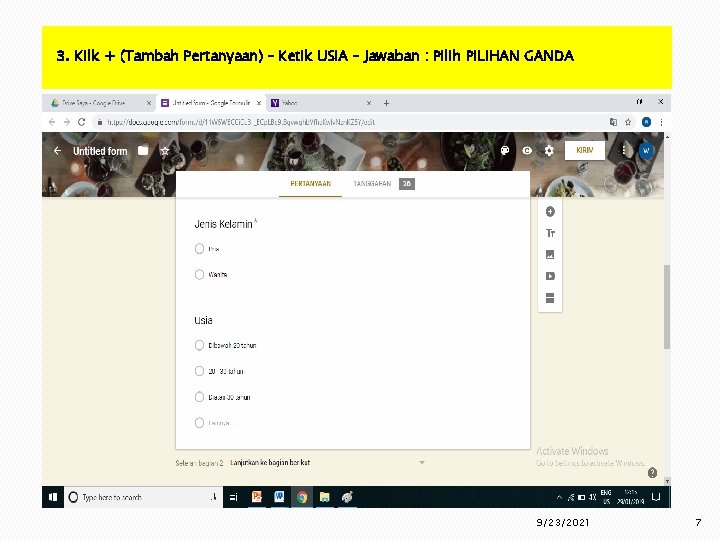Open Word from the taskbar
This screenshot has width=720, height=540.
click(279, 497)
